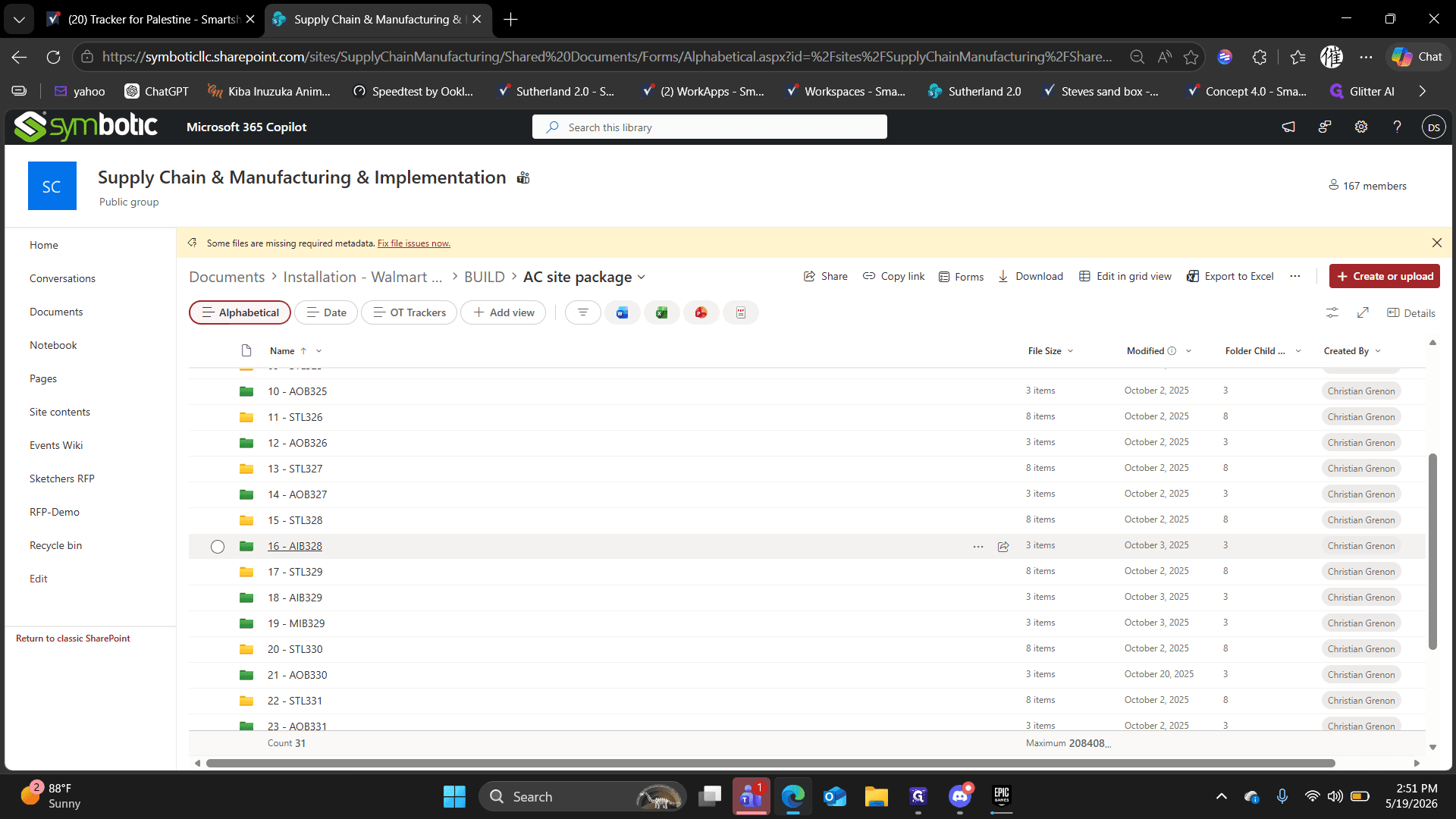Click the horizontal scrollbar thumb

pos(770,763)
